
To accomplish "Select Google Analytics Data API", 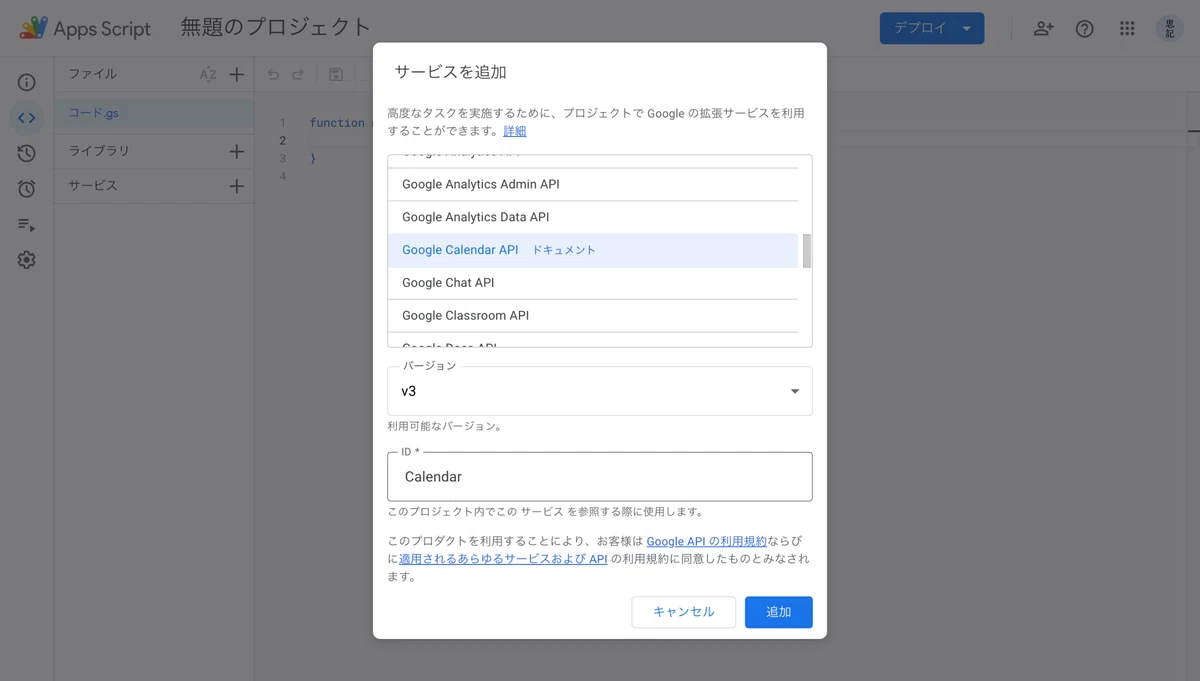I will click(593, 217).
